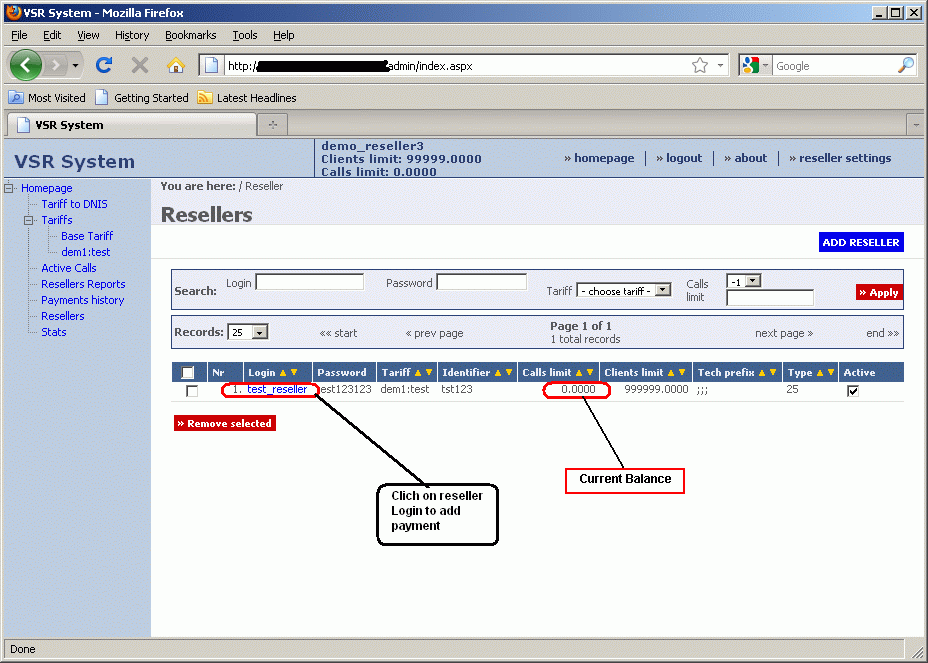The image size is (928, 663).
Task: Click the Google search engine icon
Action: (753, 65)
